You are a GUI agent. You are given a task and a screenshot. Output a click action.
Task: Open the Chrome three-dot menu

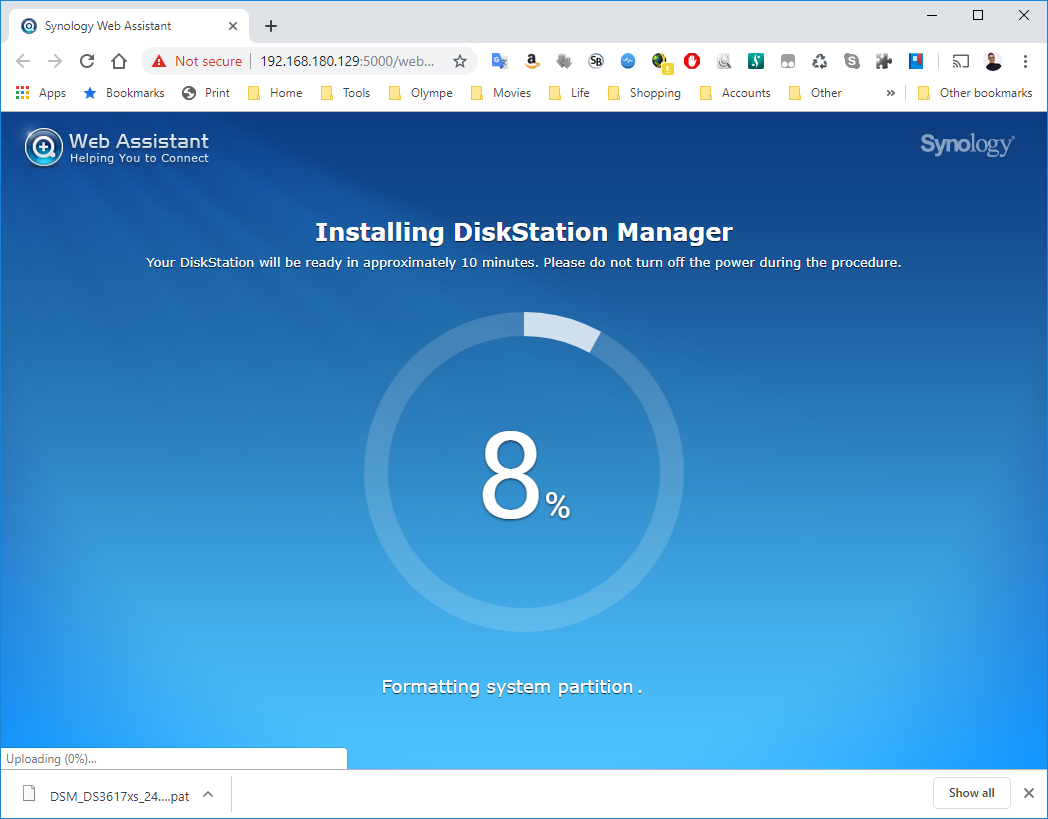tap(1025, 62)
